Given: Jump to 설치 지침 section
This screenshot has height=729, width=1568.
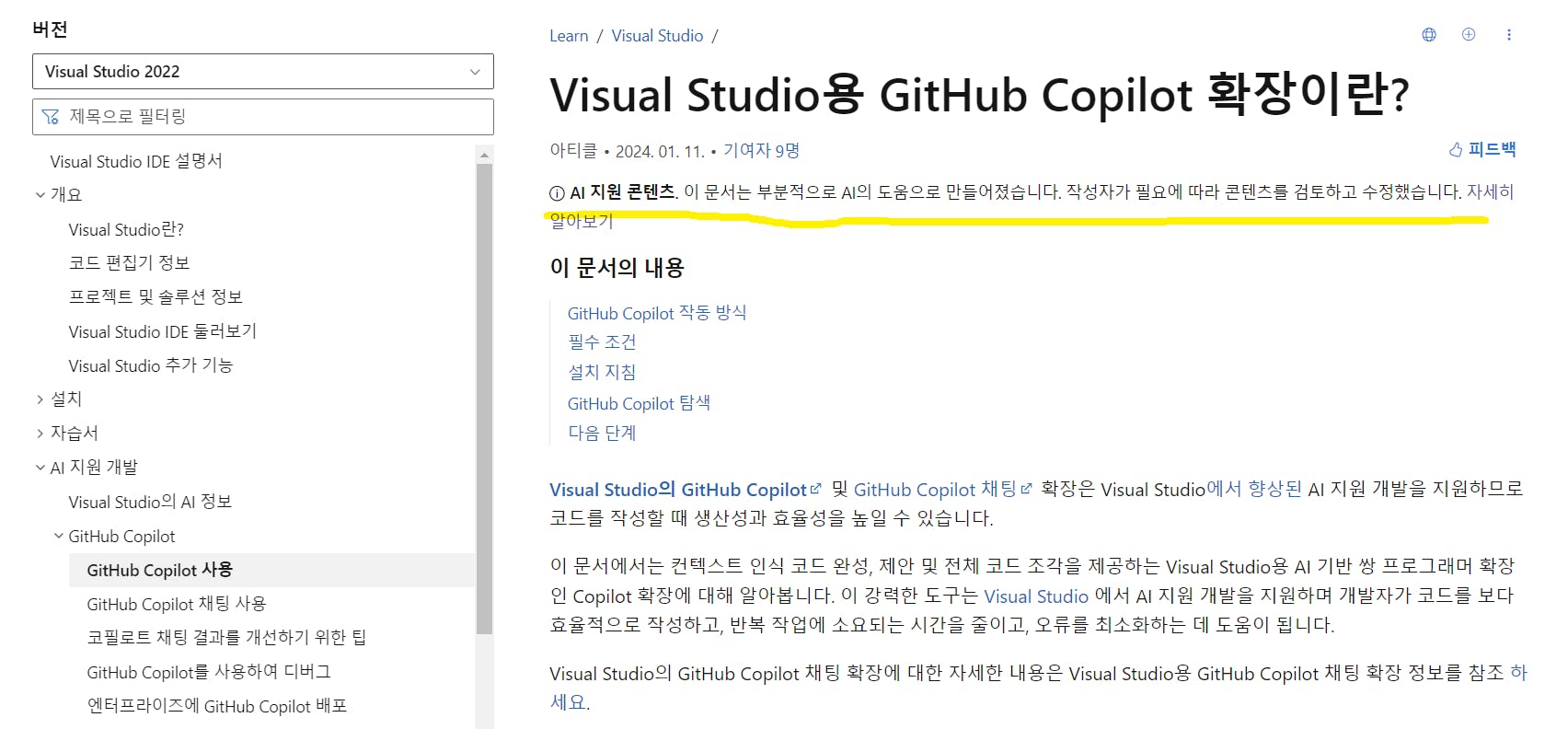Looking at the screenshot, I should tap(602, 373).
